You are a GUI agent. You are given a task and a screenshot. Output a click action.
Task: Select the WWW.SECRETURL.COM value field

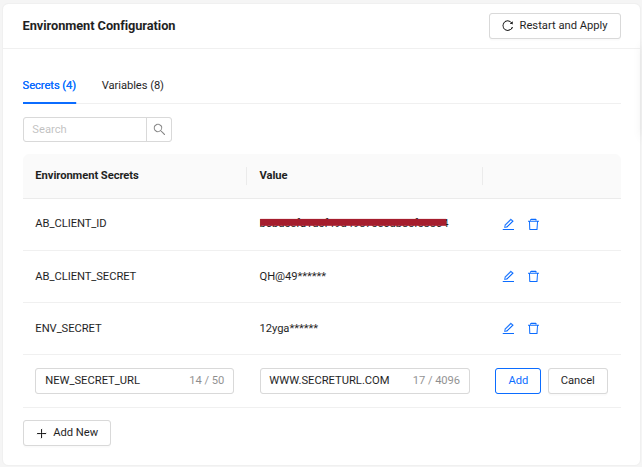(x=335, y=381)
